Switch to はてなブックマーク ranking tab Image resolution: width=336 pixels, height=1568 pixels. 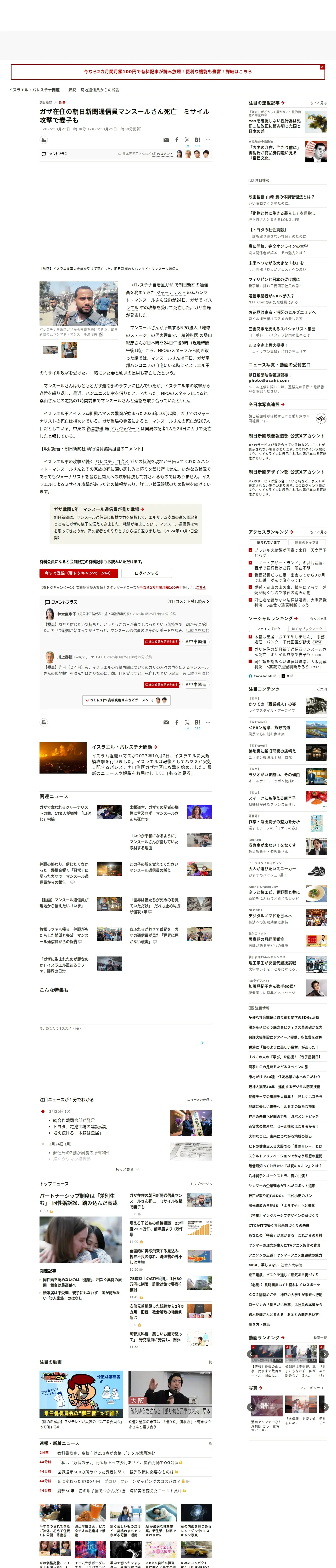click(307, 629)
